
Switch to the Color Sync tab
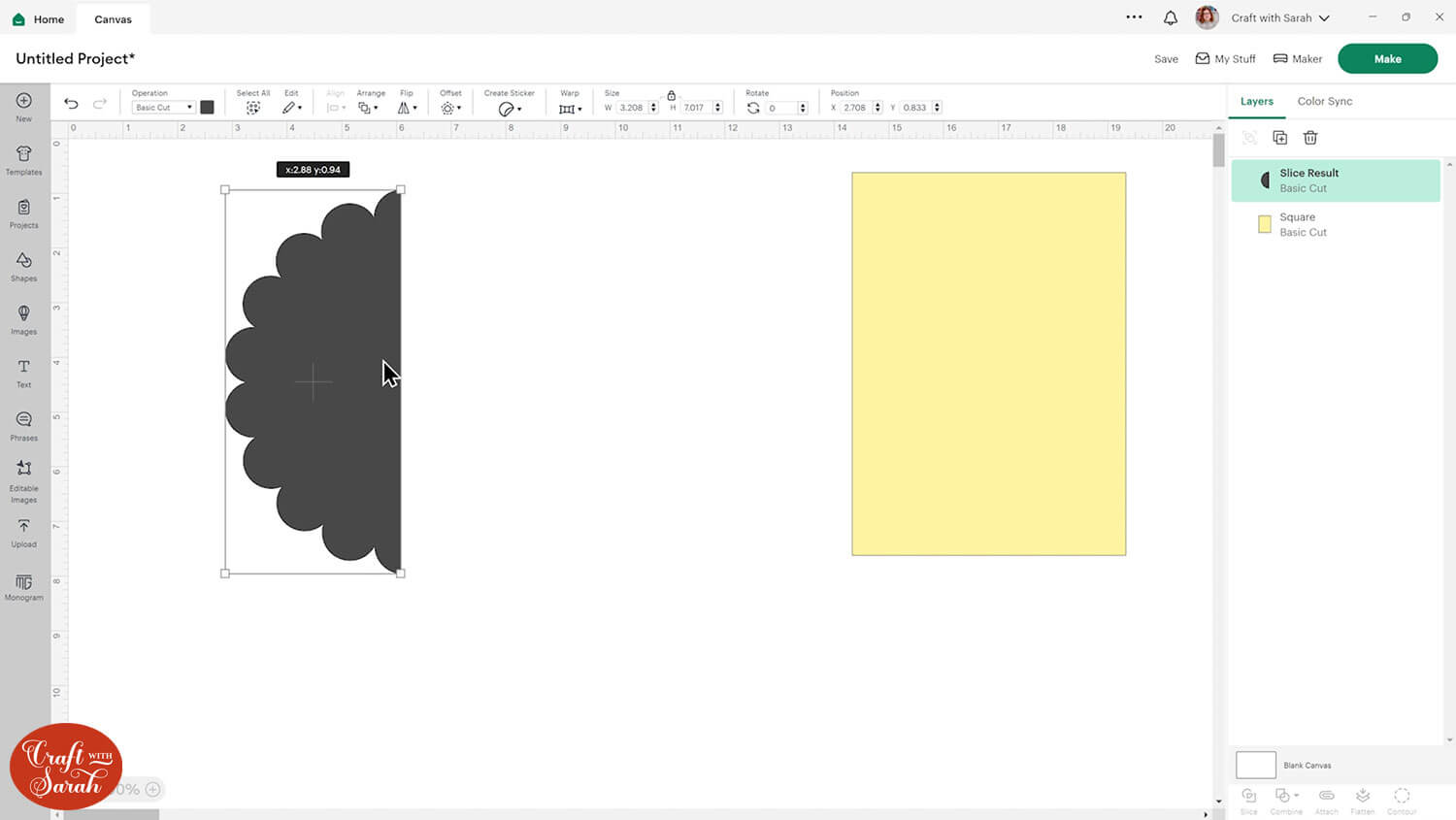tap(1324, 101)
